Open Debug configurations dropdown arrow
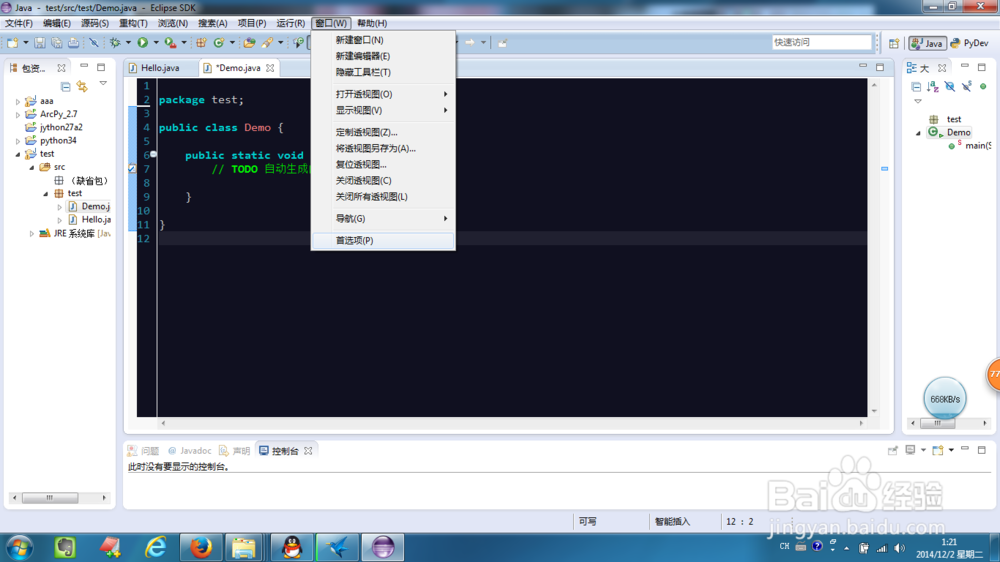The height and width of the screenshot is (562, 1000). click(128, 43)
